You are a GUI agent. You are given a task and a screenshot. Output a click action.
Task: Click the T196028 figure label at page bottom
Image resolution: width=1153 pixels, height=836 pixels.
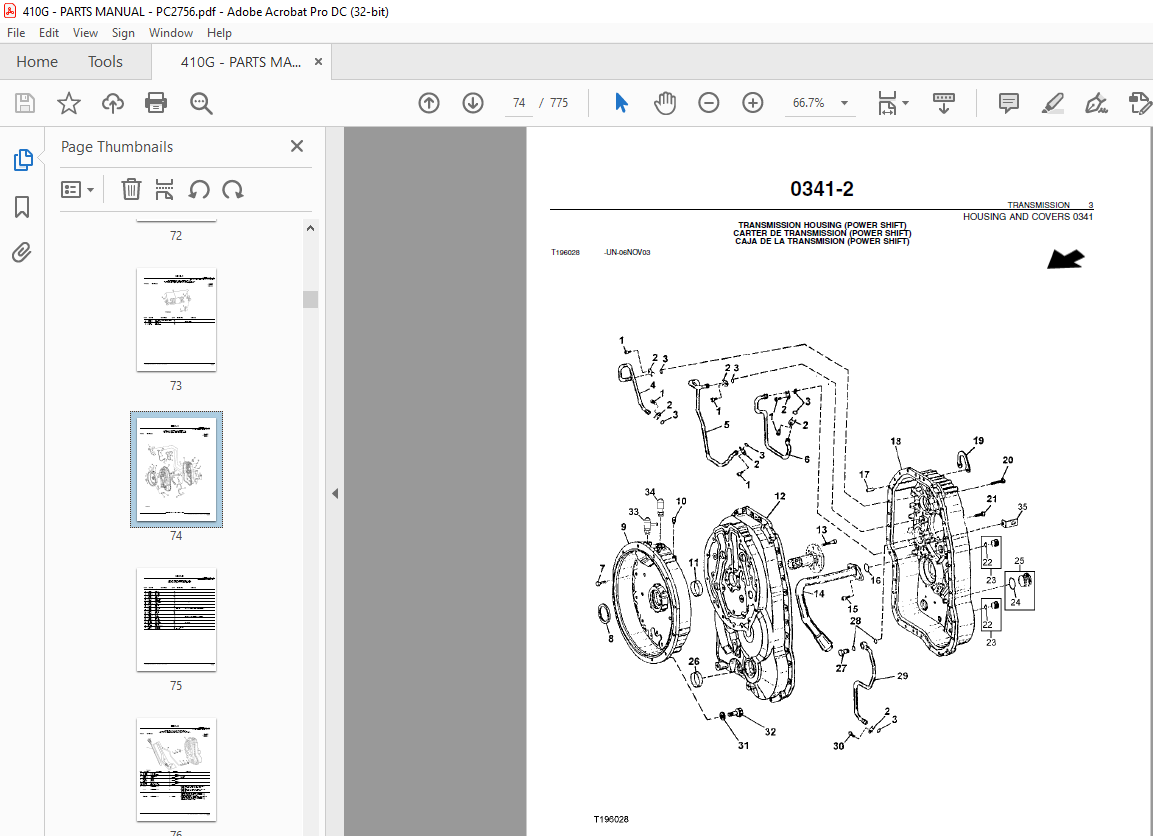[x=611, y=819]
